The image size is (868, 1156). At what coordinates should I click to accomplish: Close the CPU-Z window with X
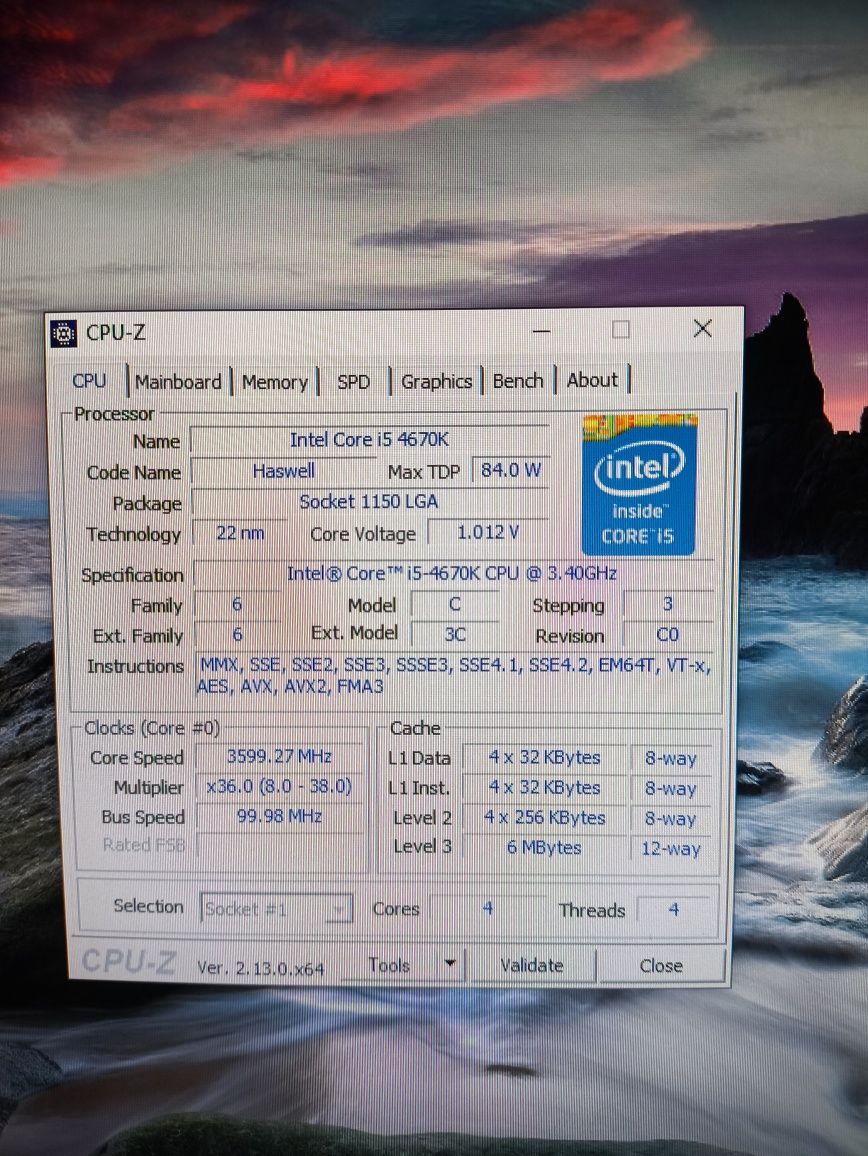coord(703,329)
